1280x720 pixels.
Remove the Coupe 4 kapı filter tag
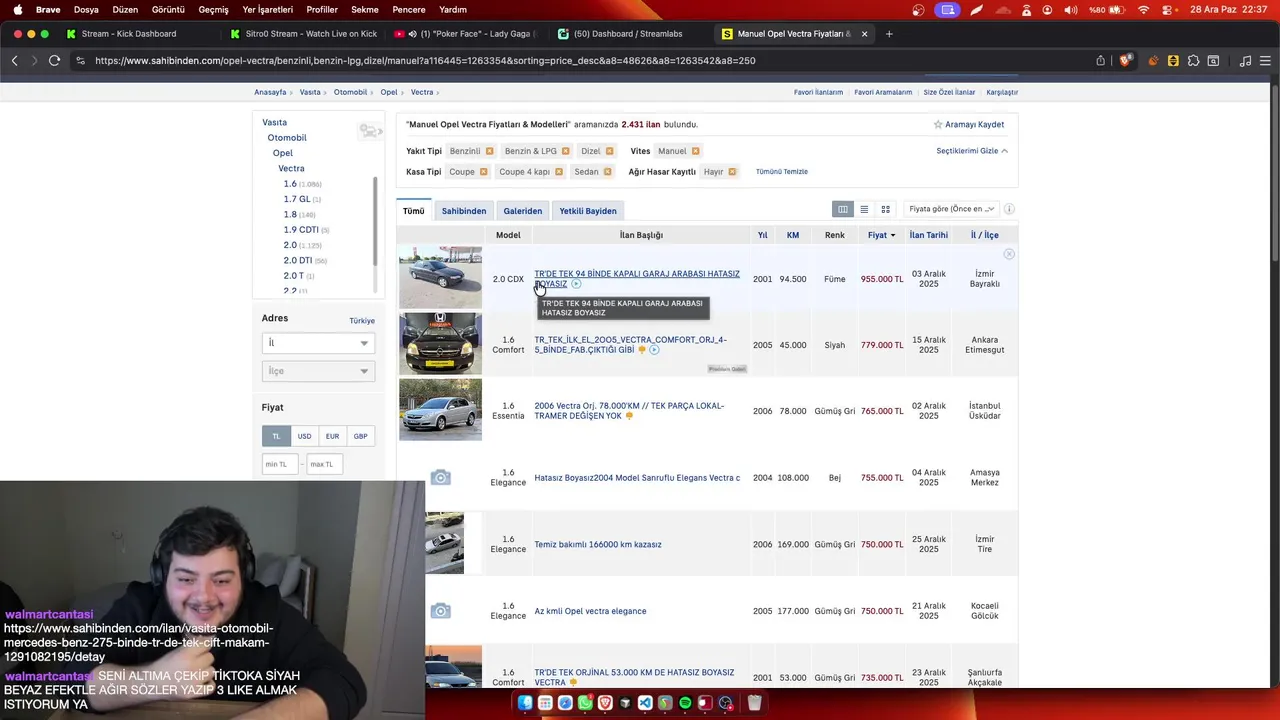(x=558, y=172)
